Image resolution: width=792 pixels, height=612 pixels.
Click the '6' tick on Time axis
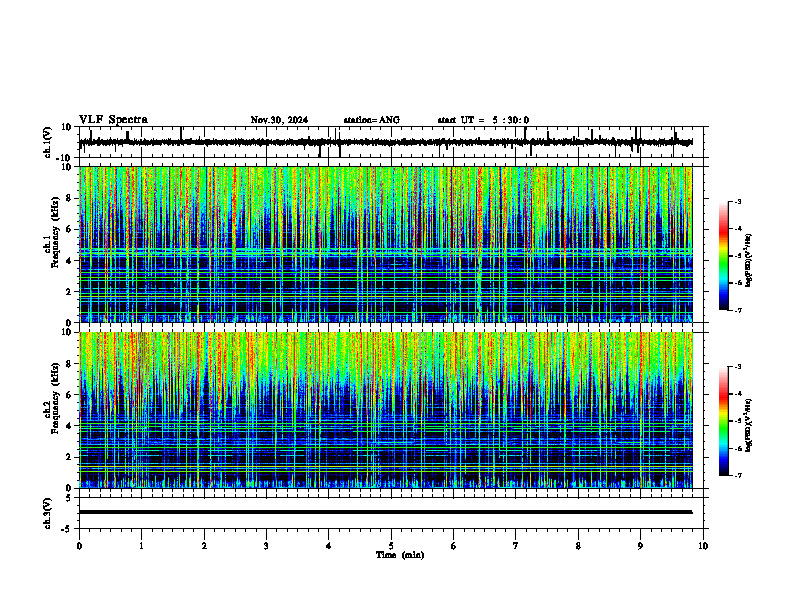(x=454, y=546)
